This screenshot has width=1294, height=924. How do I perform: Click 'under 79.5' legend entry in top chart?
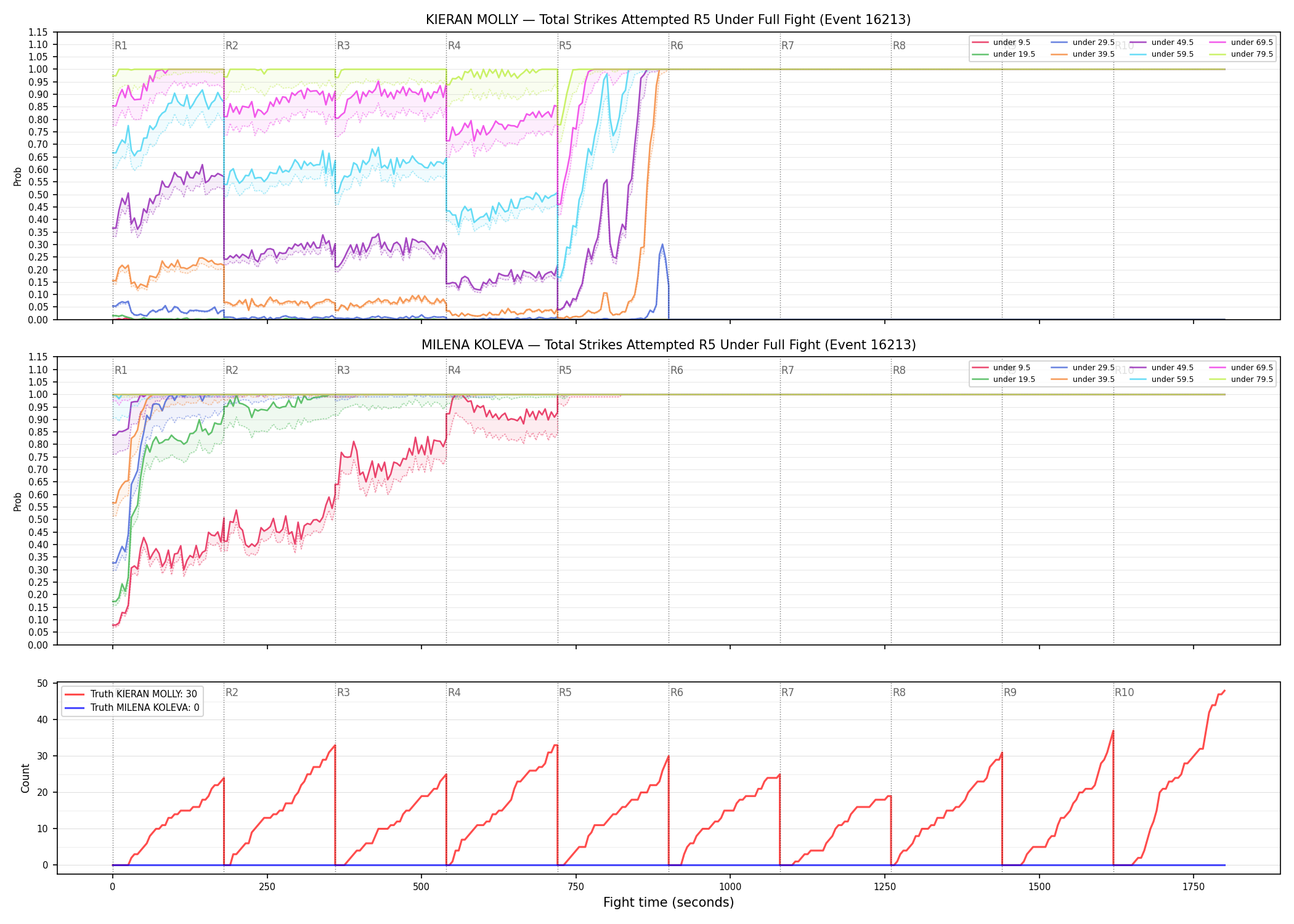(x=1239, y=54)
